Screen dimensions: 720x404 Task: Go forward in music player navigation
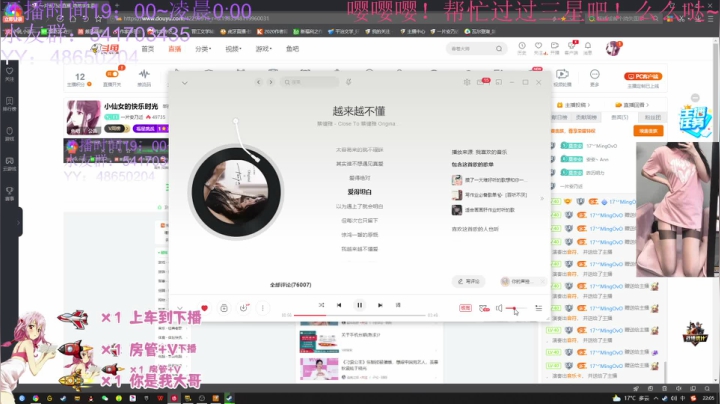(271, 82)
